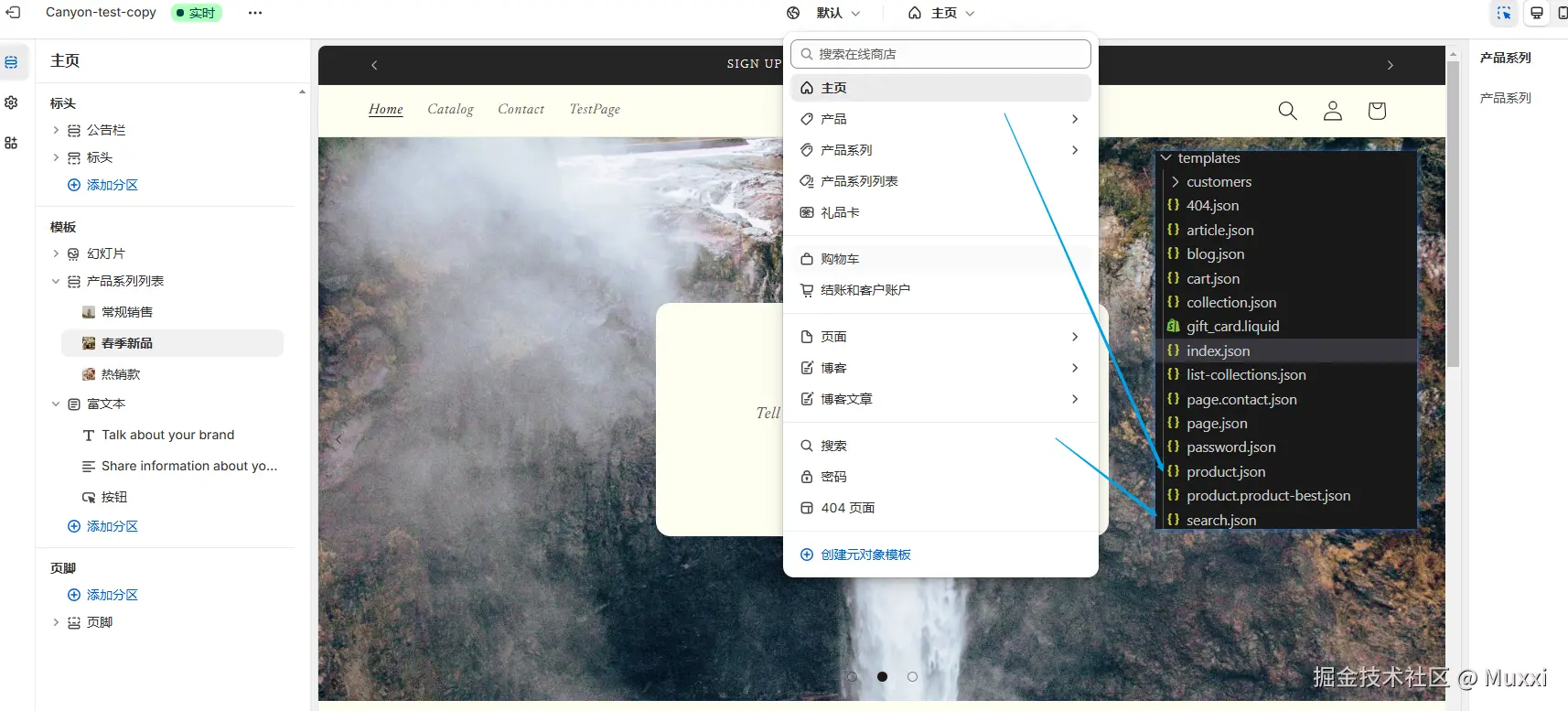Open the app embeds icon in sidebar
Screen dimensions: 1568x711
[x=11, y=143]
